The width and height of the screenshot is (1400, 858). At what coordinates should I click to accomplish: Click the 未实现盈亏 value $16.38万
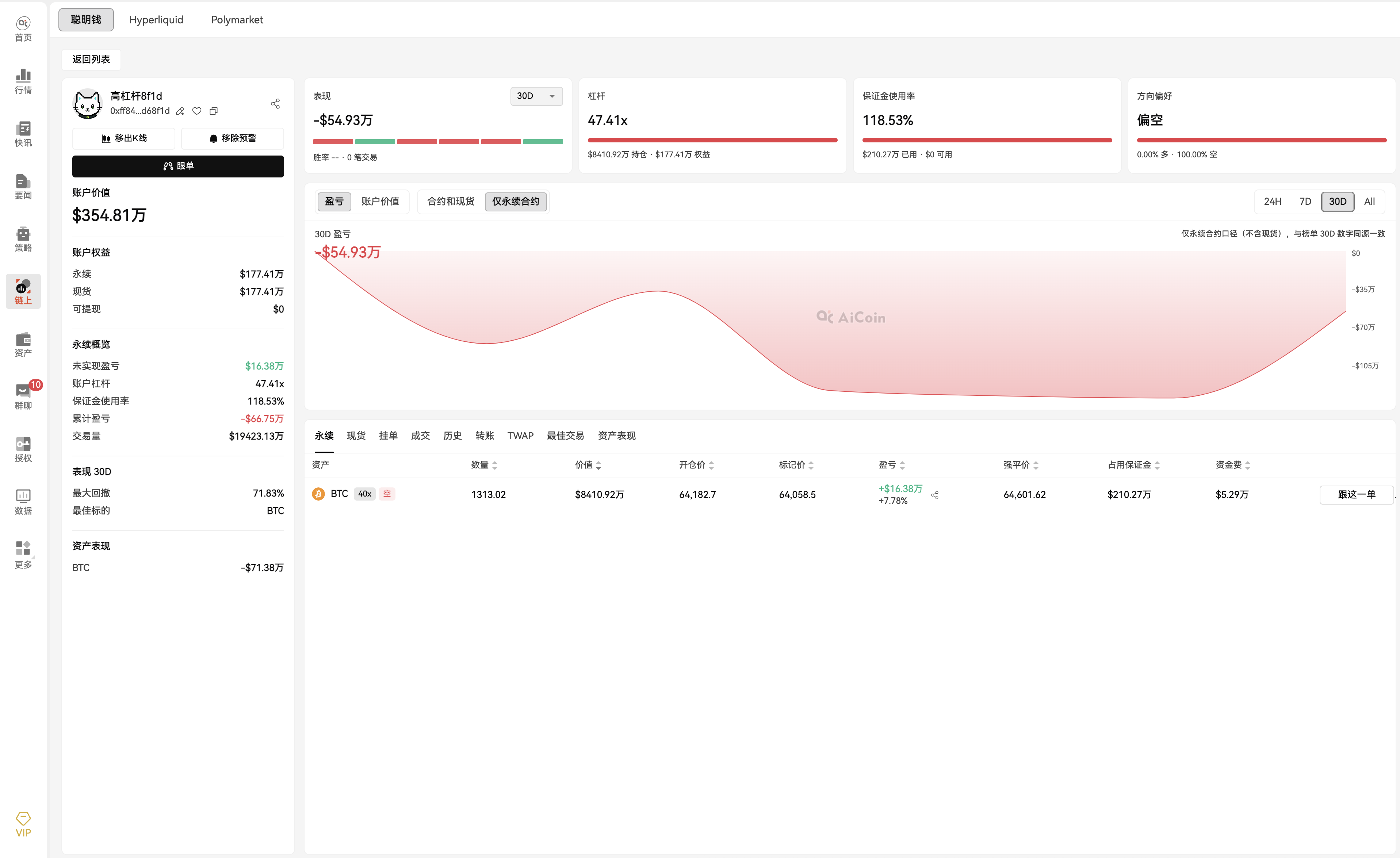click(264, 367)
